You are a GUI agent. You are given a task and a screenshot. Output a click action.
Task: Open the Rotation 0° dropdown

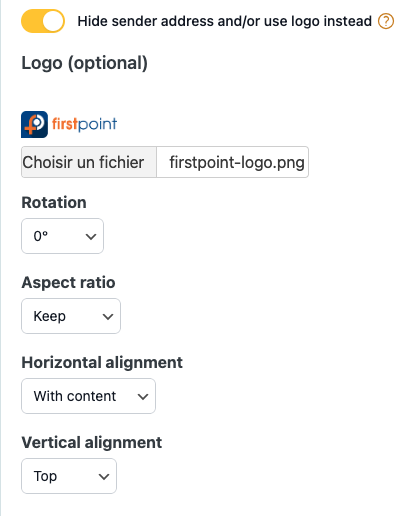click(62, 236)
